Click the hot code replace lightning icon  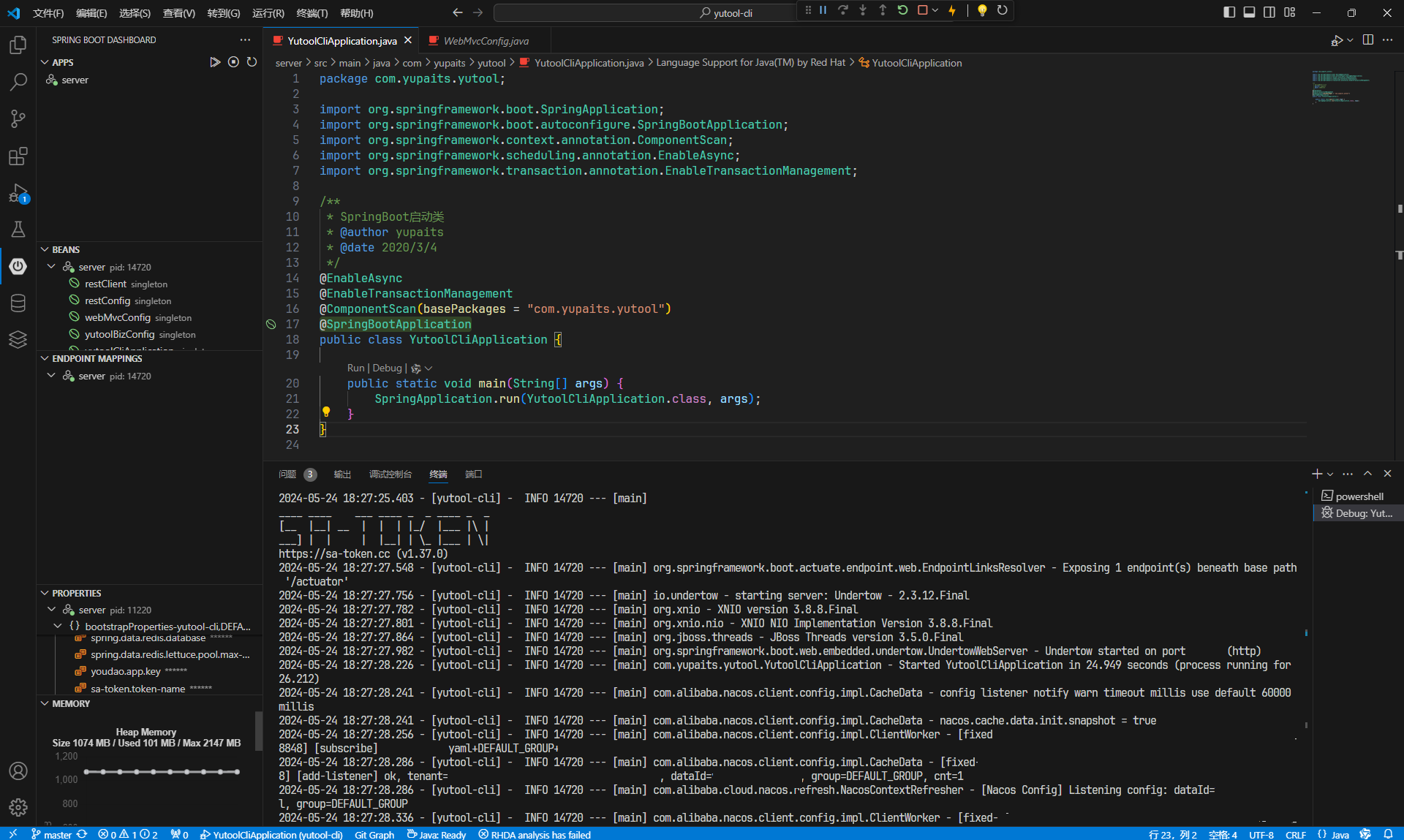(952, 10)
